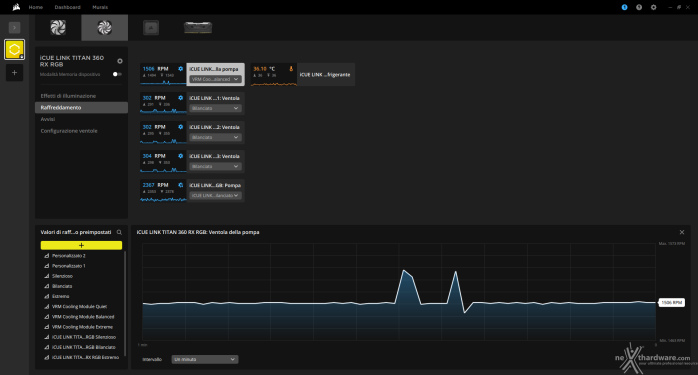Open Bilanciato dropdown for Ventola 1
698x375 pixels.
coord(215,108)
